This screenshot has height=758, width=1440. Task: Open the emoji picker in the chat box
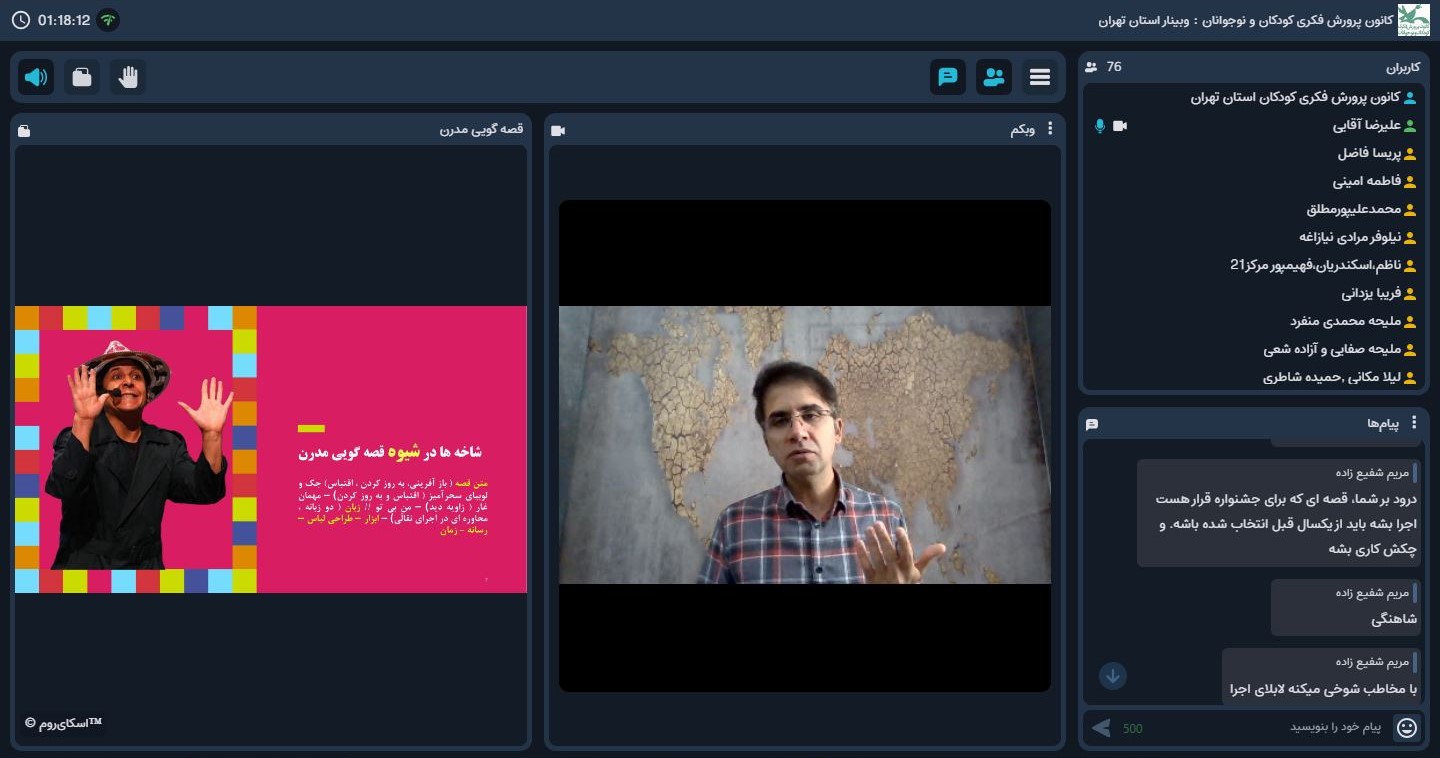coord(1408,728)
